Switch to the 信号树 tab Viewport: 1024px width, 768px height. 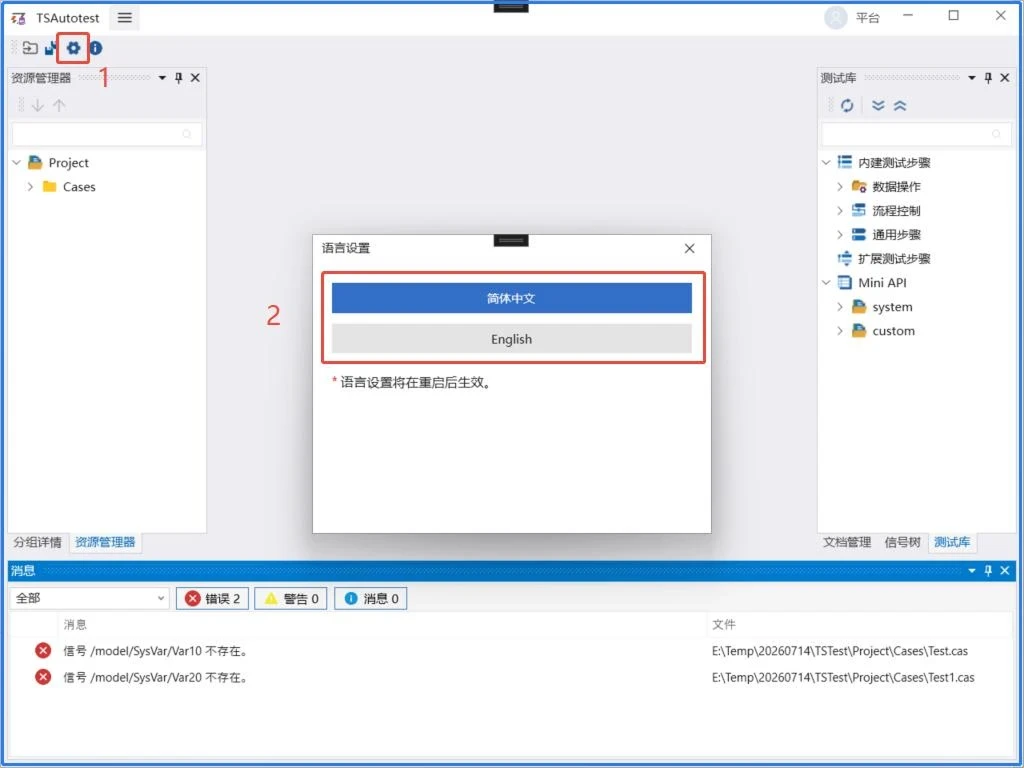903,542
